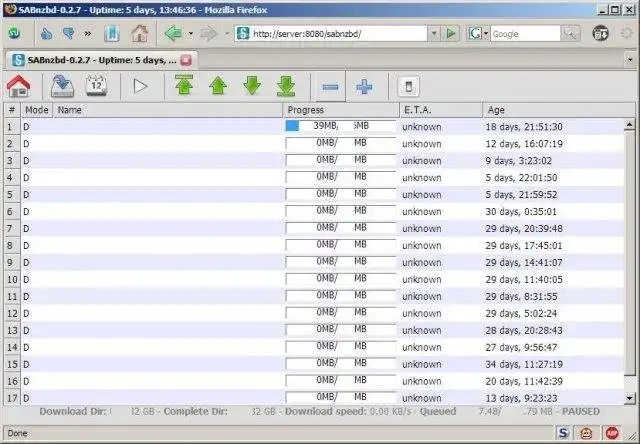
Task: Click scrollbar up arrow of queue list
Action: 630,125
